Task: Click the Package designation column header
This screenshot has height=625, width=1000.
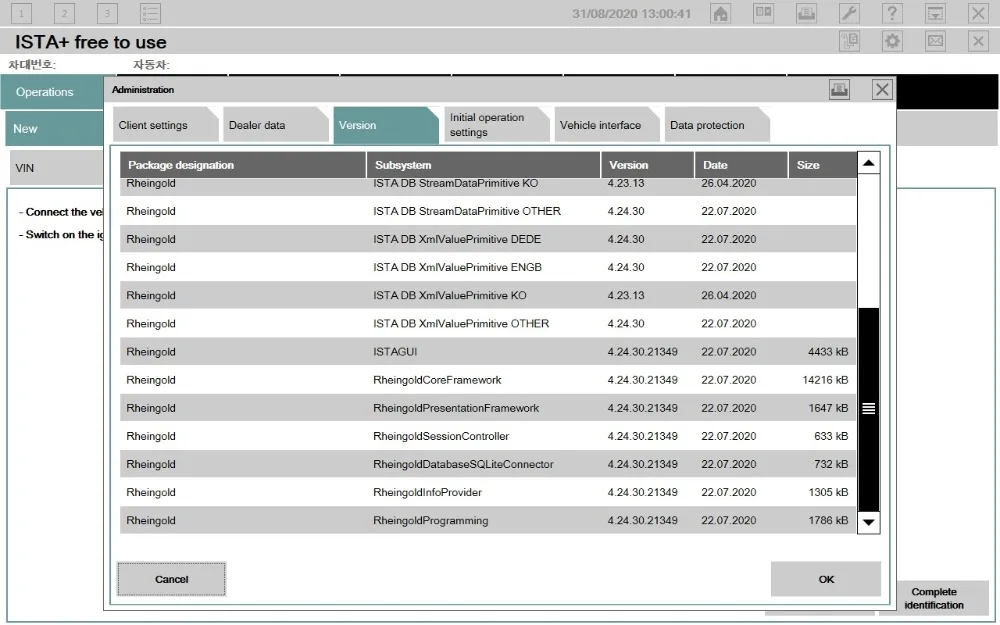Action: coord(243,165)
